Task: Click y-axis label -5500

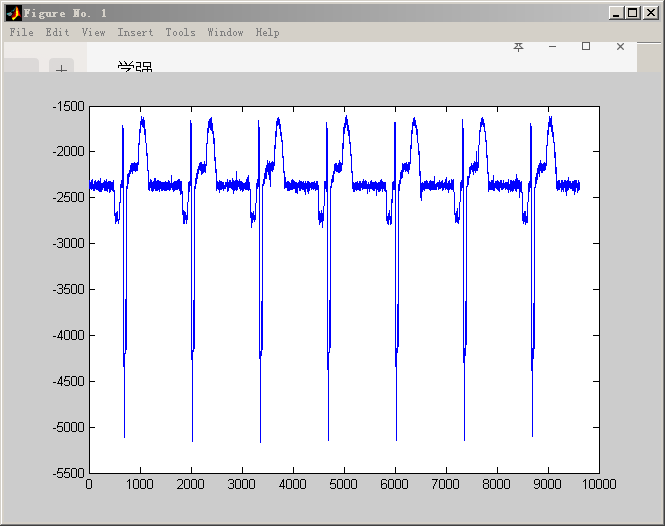Action: [69, 473]
